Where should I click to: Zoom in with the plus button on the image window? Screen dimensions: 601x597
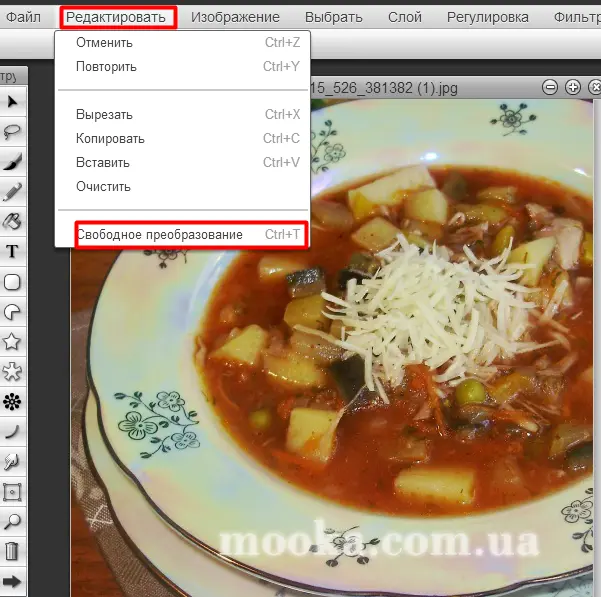[573, 87]
